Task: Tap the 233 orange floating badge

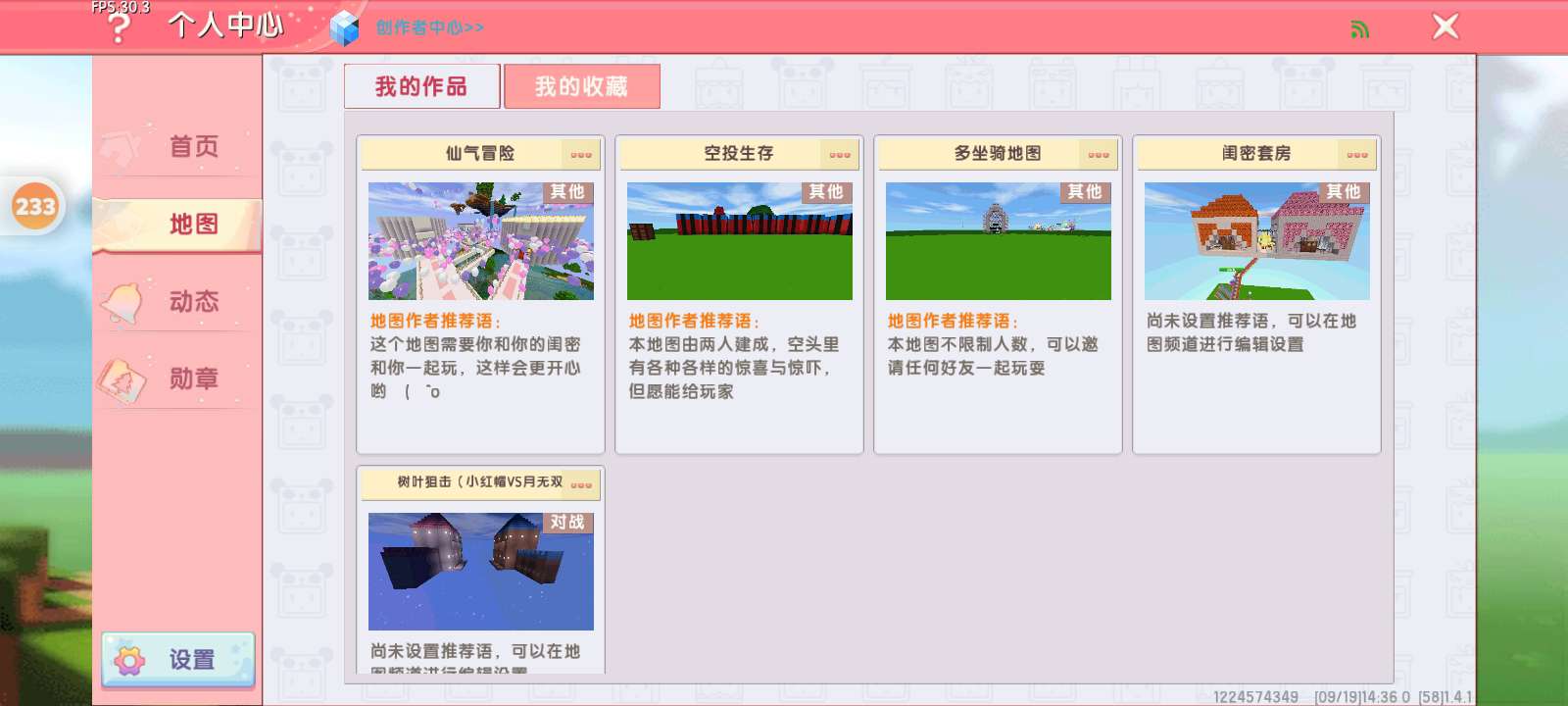Action: (x=35, y=207)
